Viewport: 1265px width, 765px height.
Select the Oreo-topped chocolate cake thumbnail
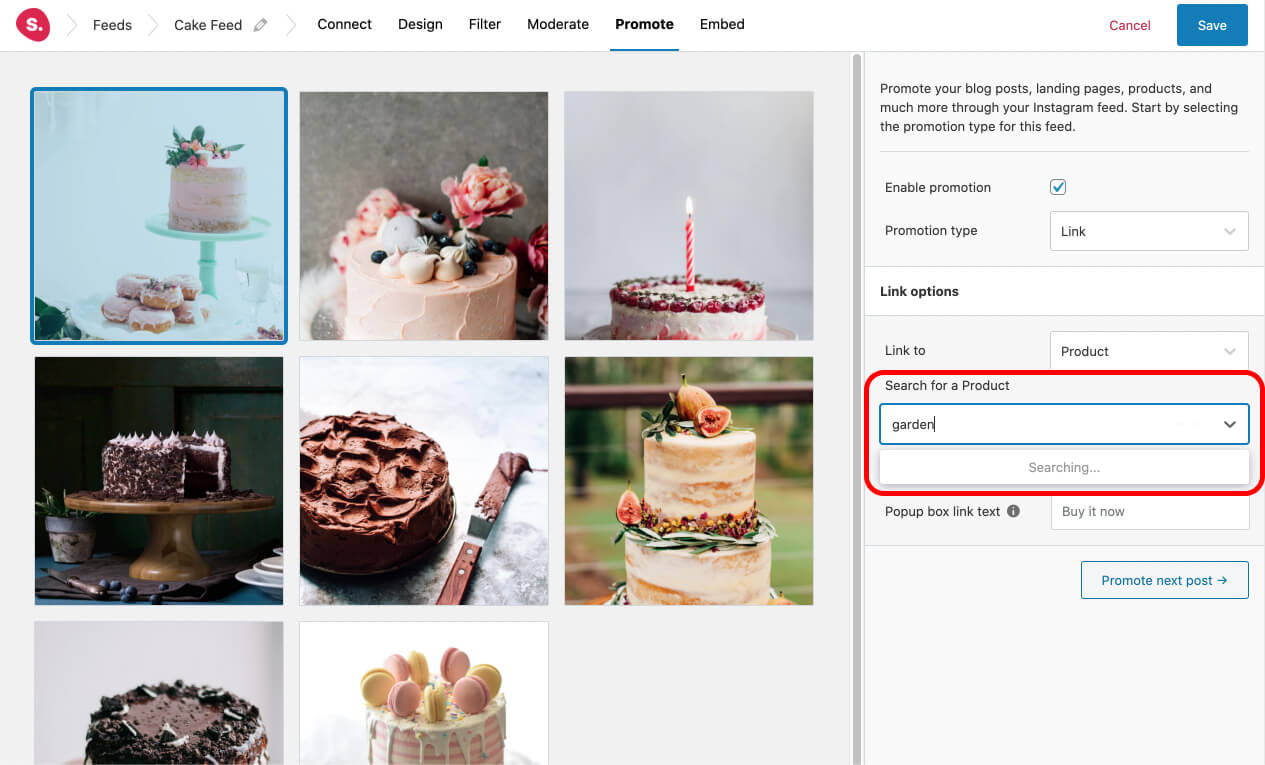coord(159,693)
